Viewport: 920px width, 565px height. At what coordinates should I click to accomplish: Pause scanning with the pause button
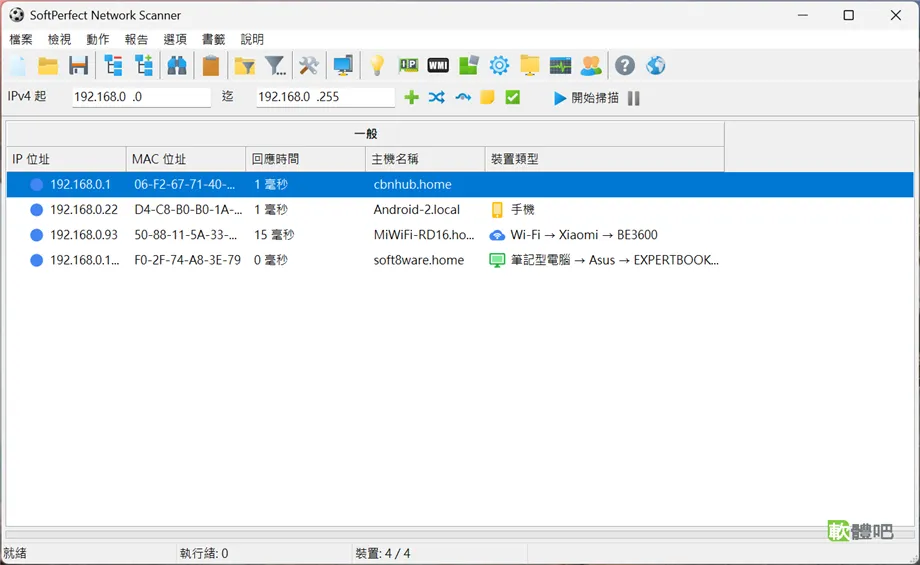coord(633,98)
